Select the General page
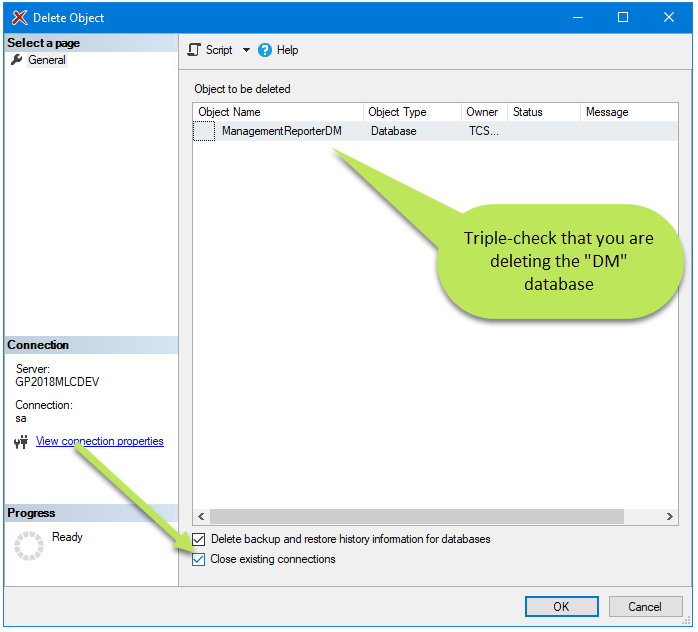Image resolution: width=698 pixels, height=632 pixels. point(47,60)
